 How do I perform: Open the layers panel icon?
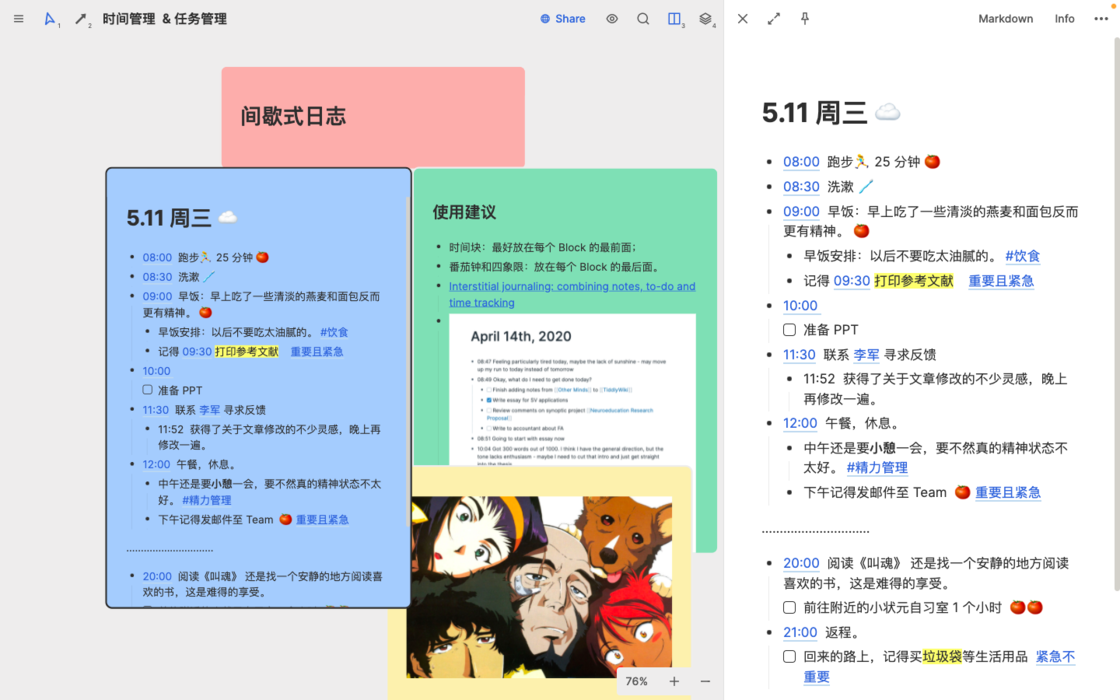703,18
